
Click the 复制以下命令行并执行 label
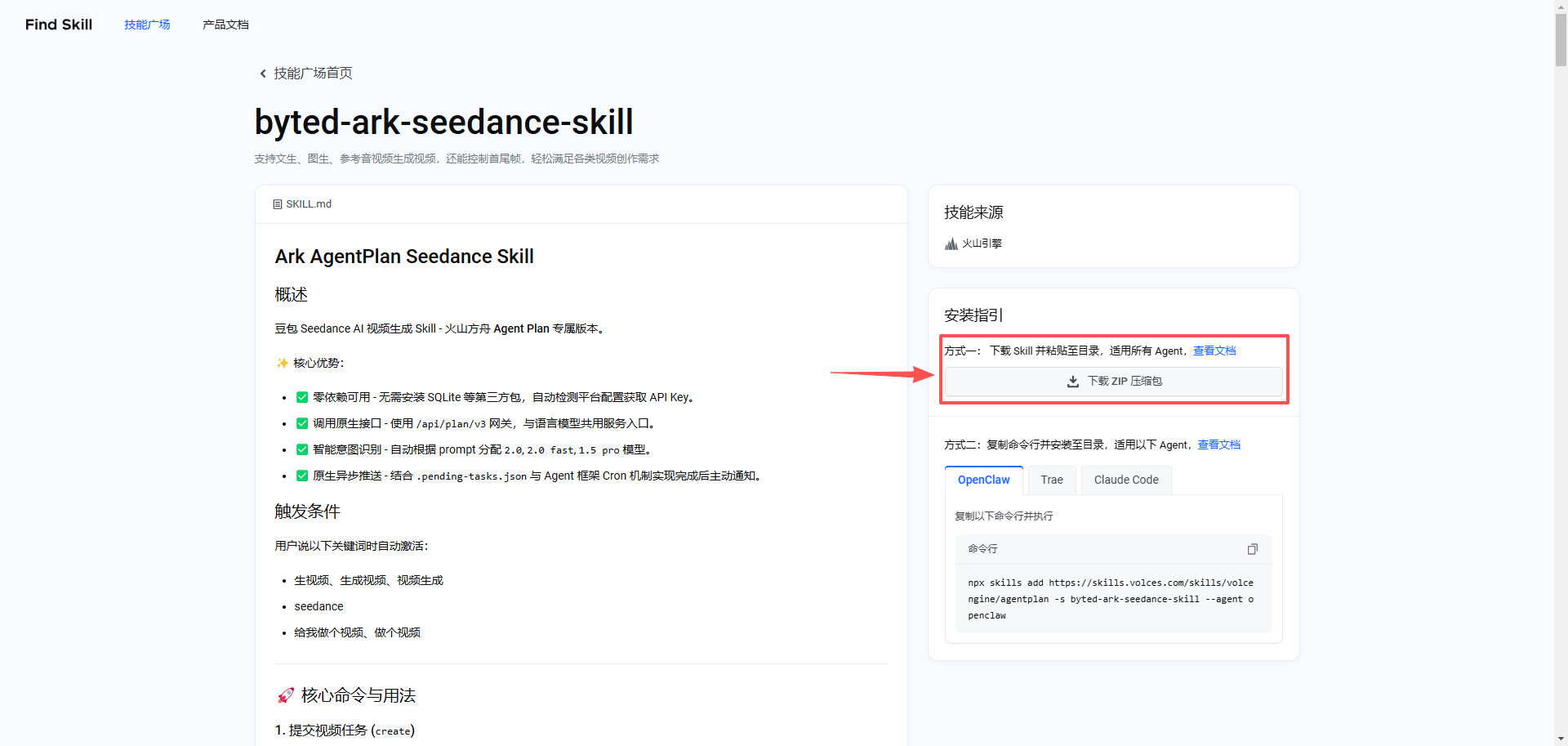click(x=1004, y=516)
